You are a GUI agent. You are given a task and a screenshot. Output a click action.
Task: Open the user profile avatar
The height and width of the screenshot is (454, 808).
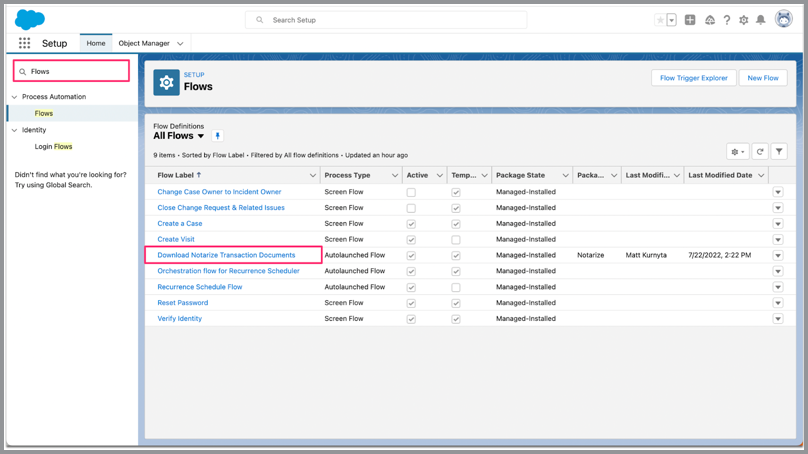tap(783, 19)
